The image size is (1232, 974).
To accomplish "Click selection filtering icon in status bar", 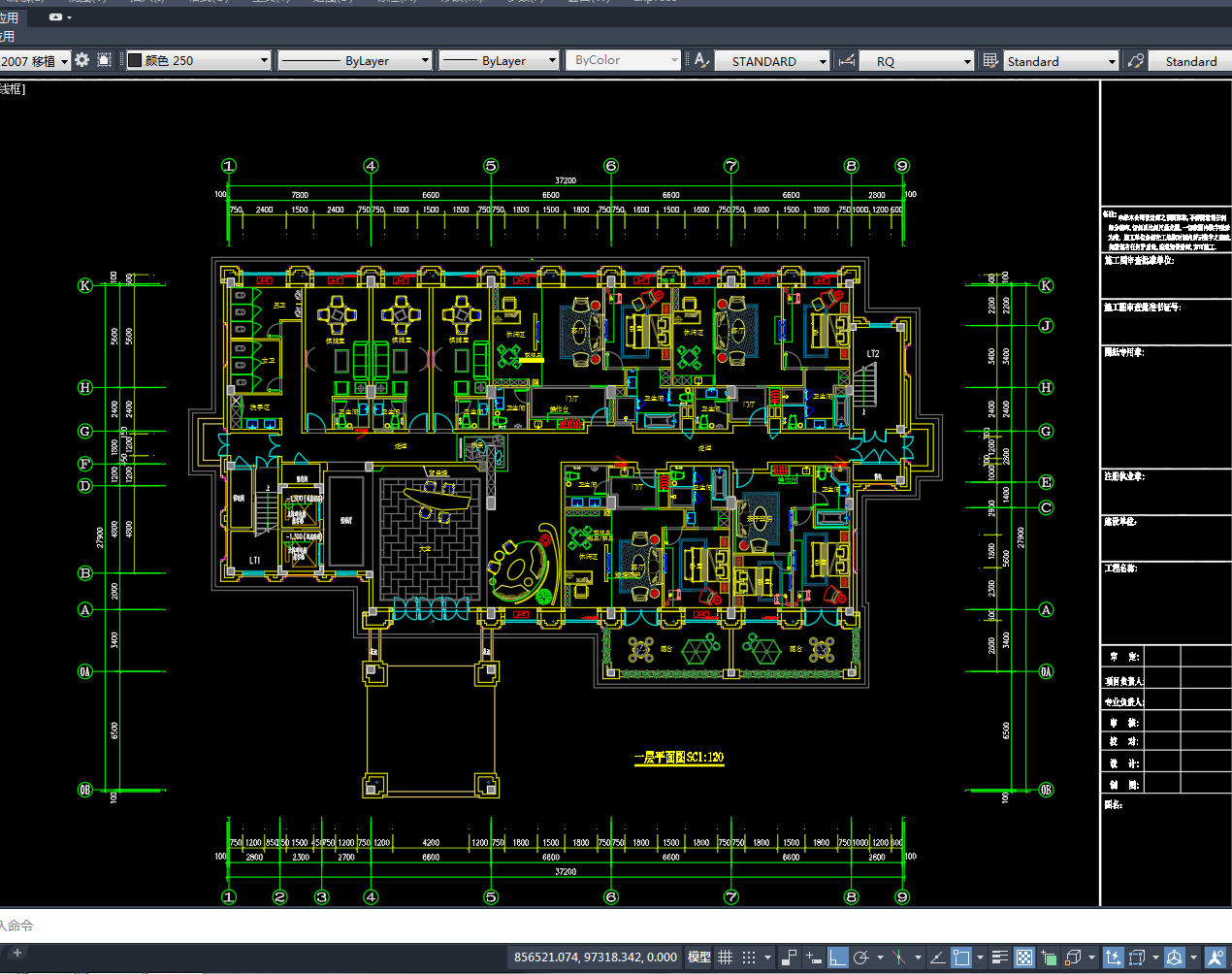I will click(1138, 958).
